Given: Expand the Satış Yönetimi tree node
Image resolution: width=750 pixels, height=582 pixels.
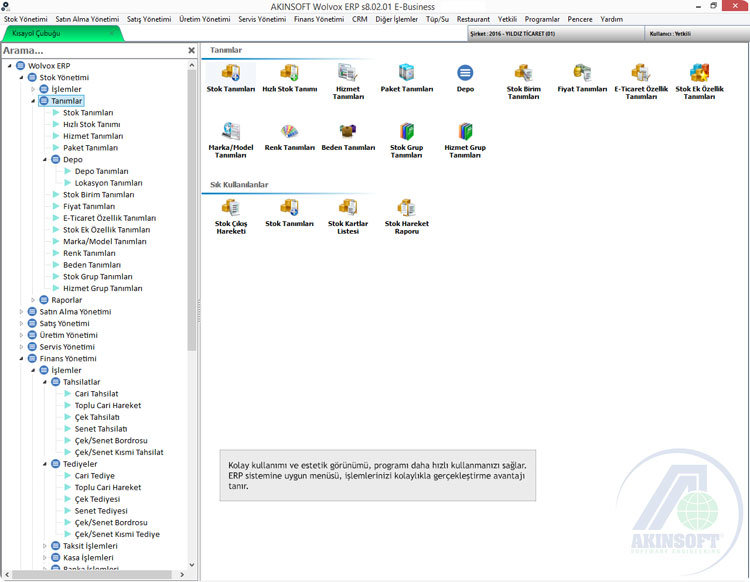Looking at the screenshot, I should (x=21, y=324).
